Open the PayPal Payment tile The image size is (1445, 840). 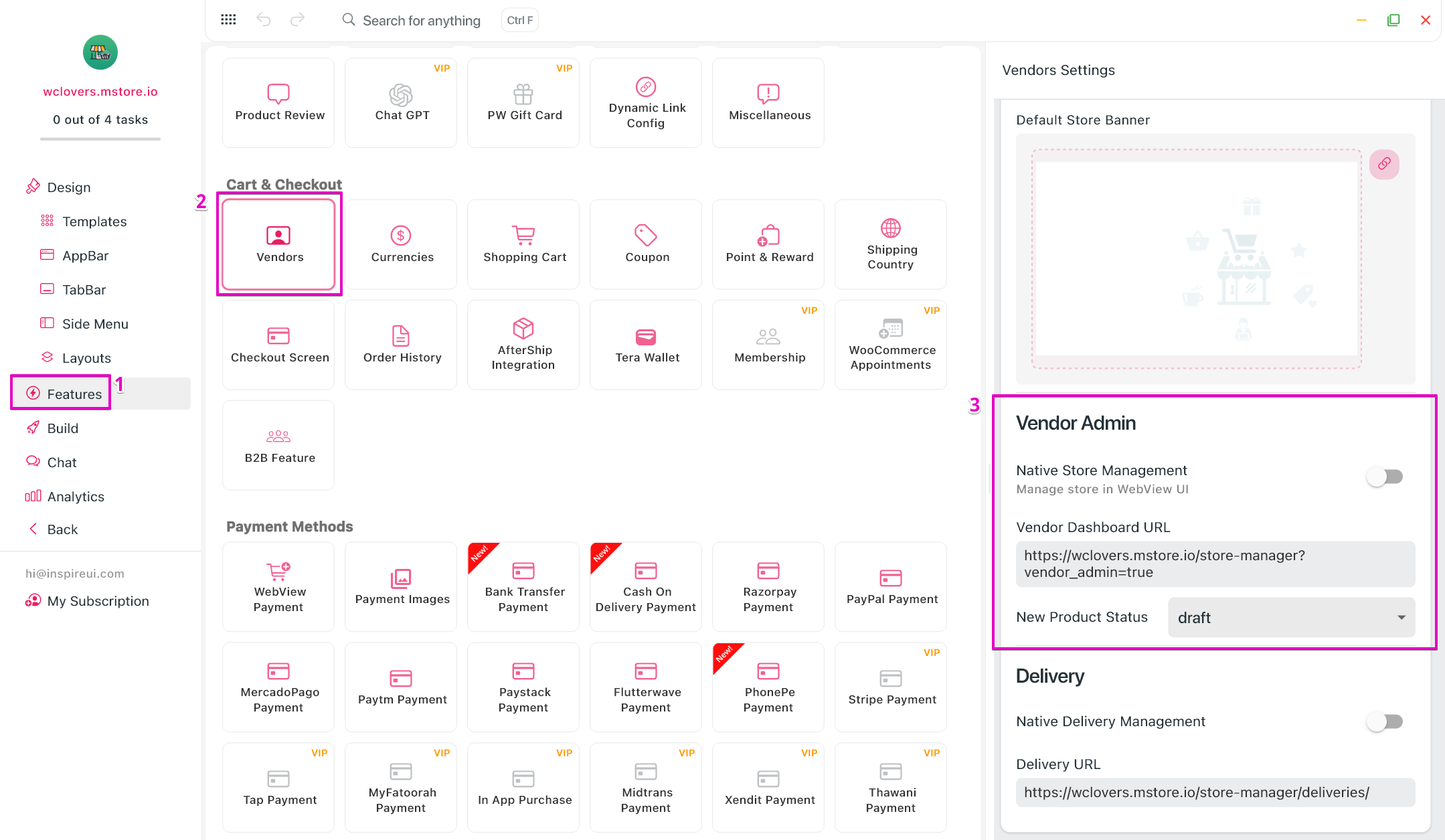[x=891, y=586]
